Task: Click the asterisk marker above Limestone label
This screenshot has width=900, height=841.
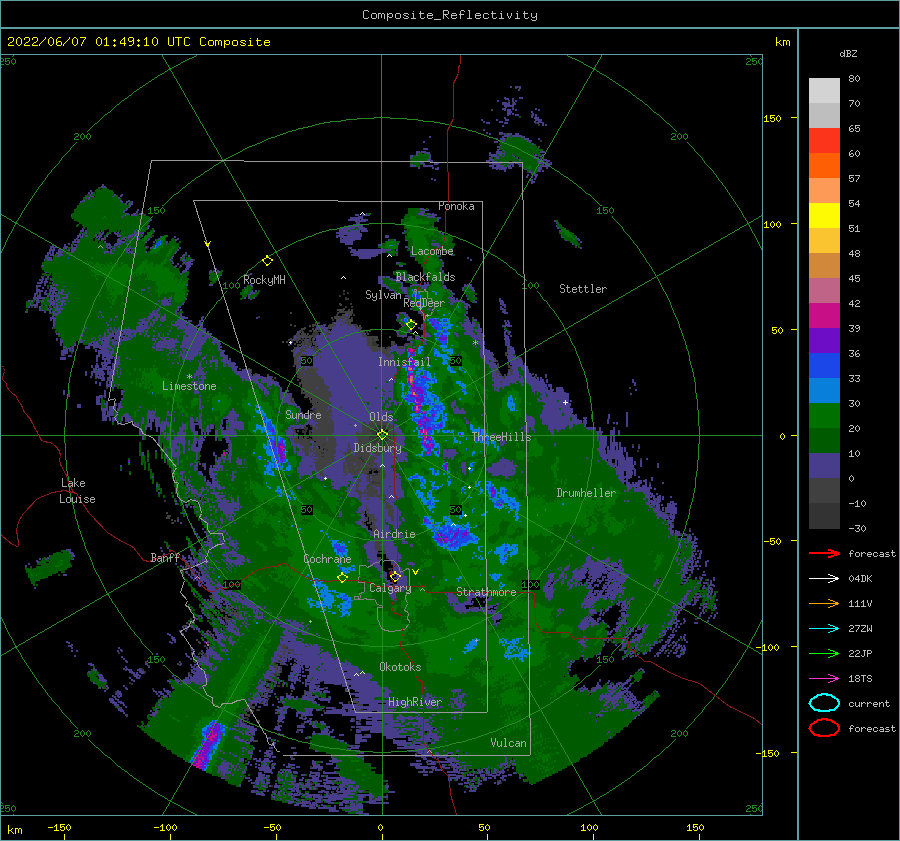Action: click(189, 377)
